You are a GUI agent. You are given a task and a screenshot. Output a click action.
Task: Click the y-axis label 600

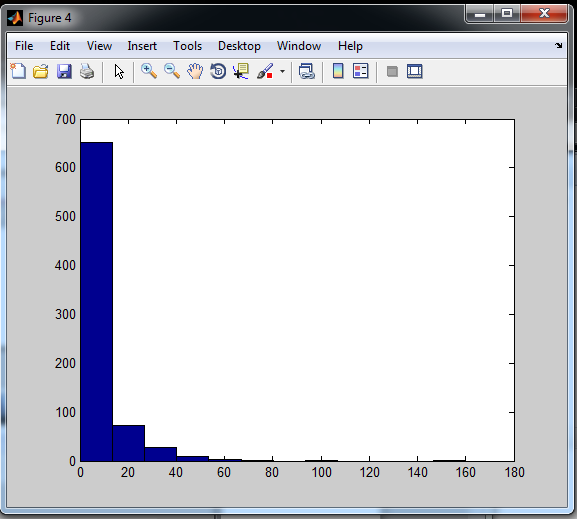click(65, 167)
